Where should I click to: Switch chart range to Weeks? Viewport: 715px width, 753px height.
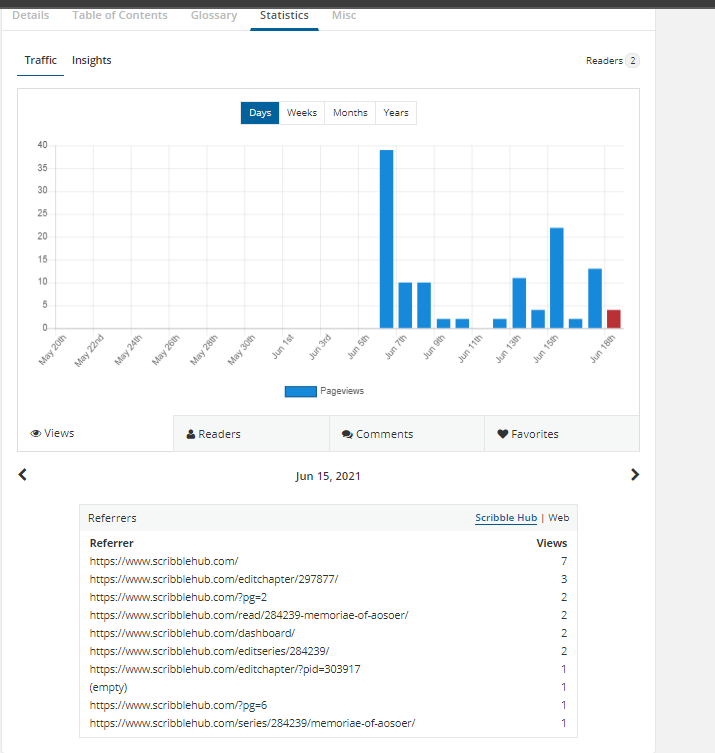pyautogui.click(x=302, y=113)
